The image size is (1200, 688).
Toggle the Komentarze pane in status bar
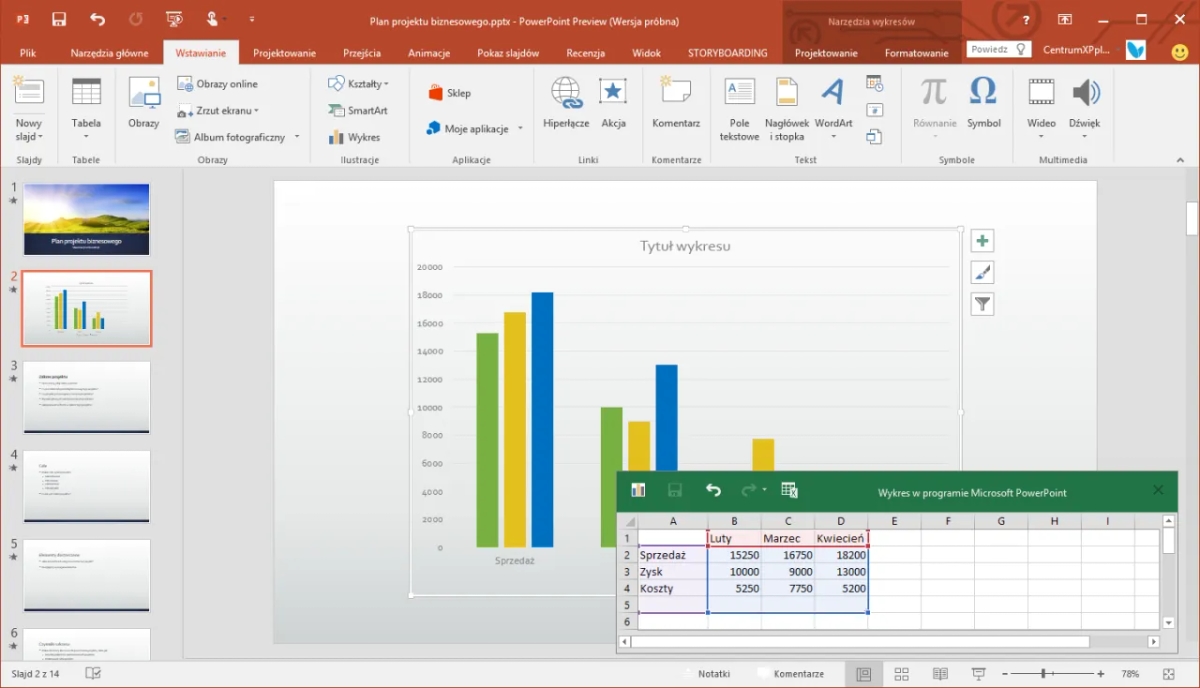[x=790, y=674]
